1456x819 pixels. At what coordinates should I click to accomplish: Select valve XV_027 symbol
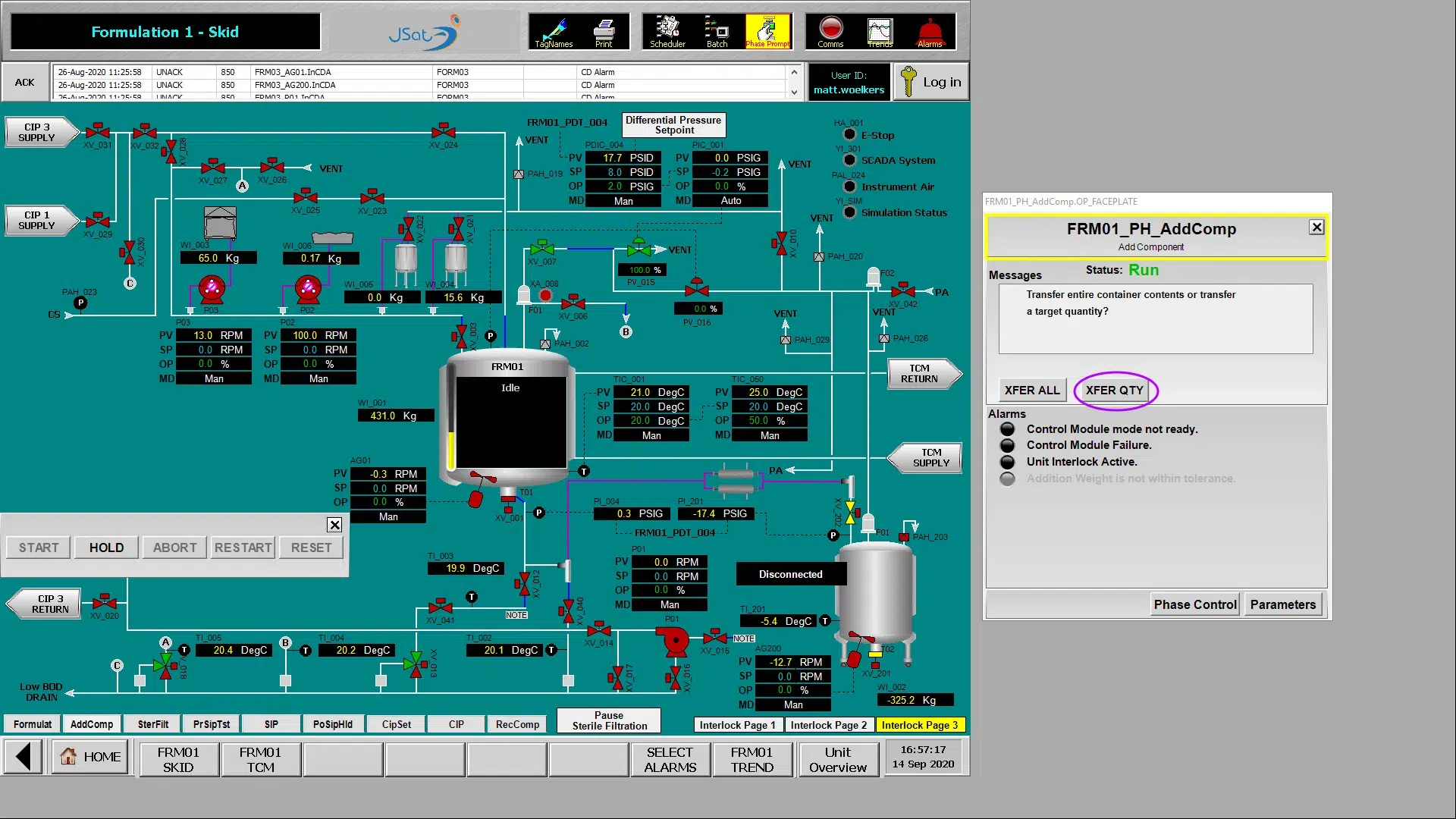[x=213, y=168]
